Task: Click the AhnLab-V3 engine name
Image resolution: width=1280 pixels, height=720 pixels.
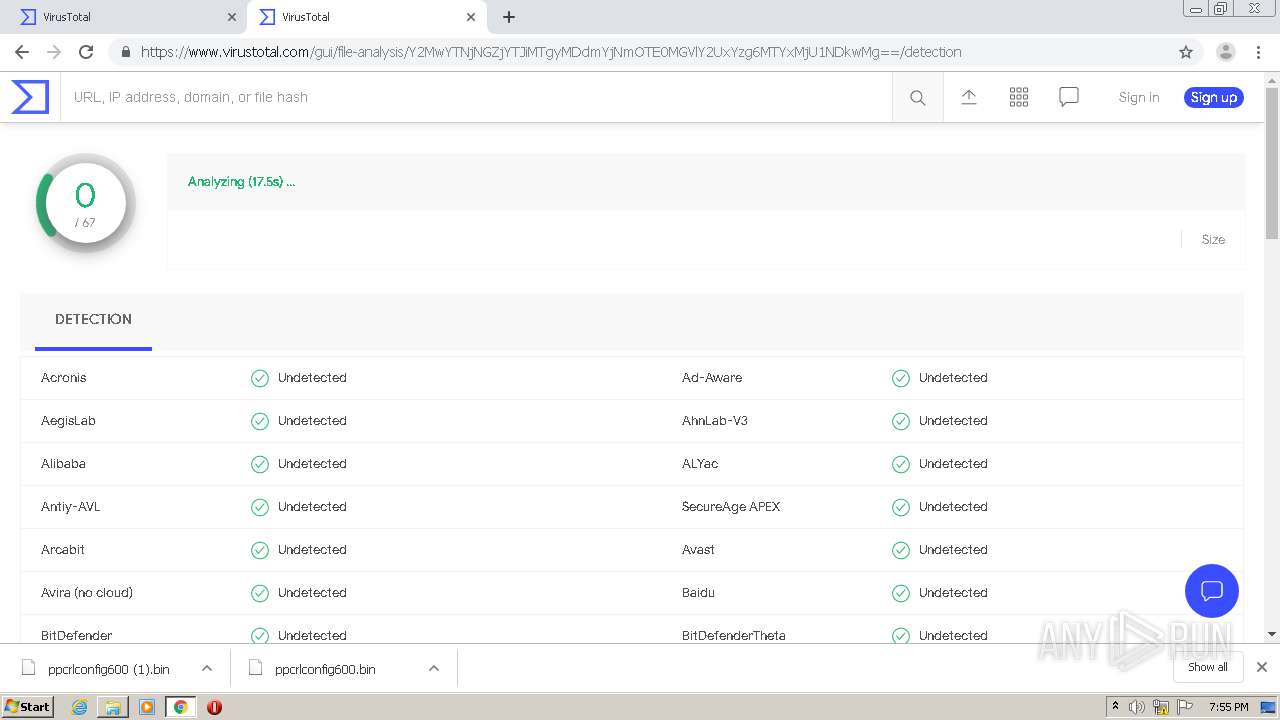Action: click(x=715, y=421)
